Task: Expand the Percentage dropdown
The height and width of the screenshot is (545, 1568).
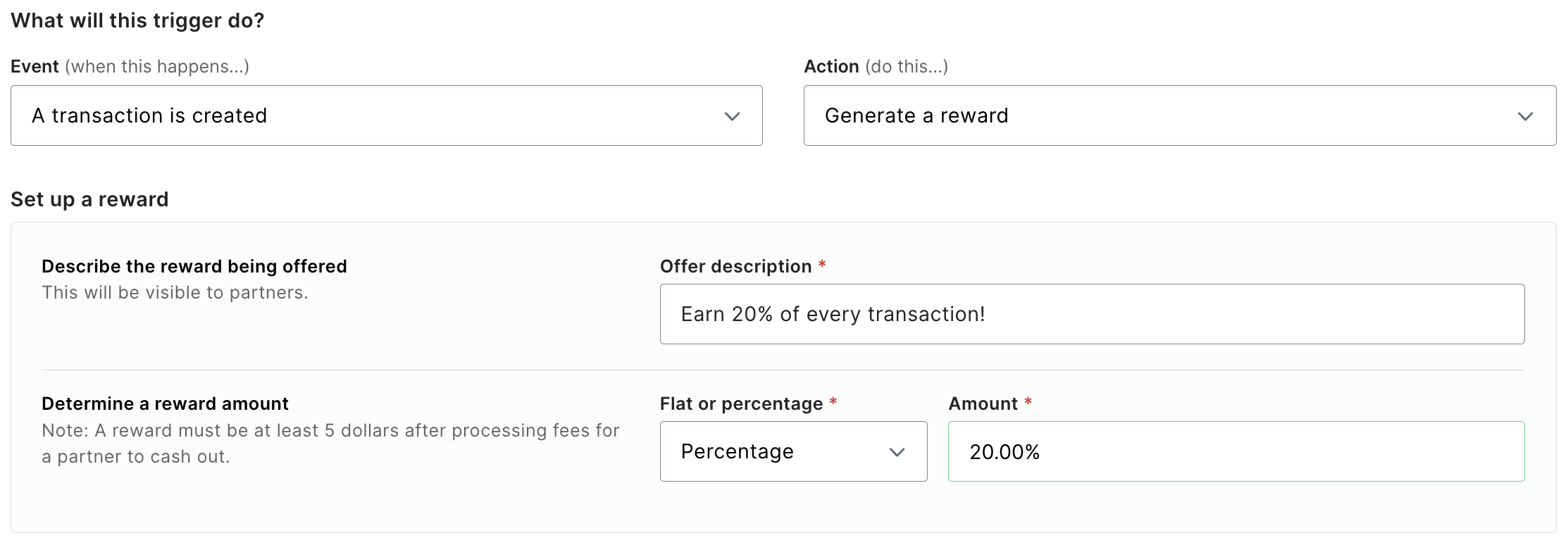Action: coord(793,451)
